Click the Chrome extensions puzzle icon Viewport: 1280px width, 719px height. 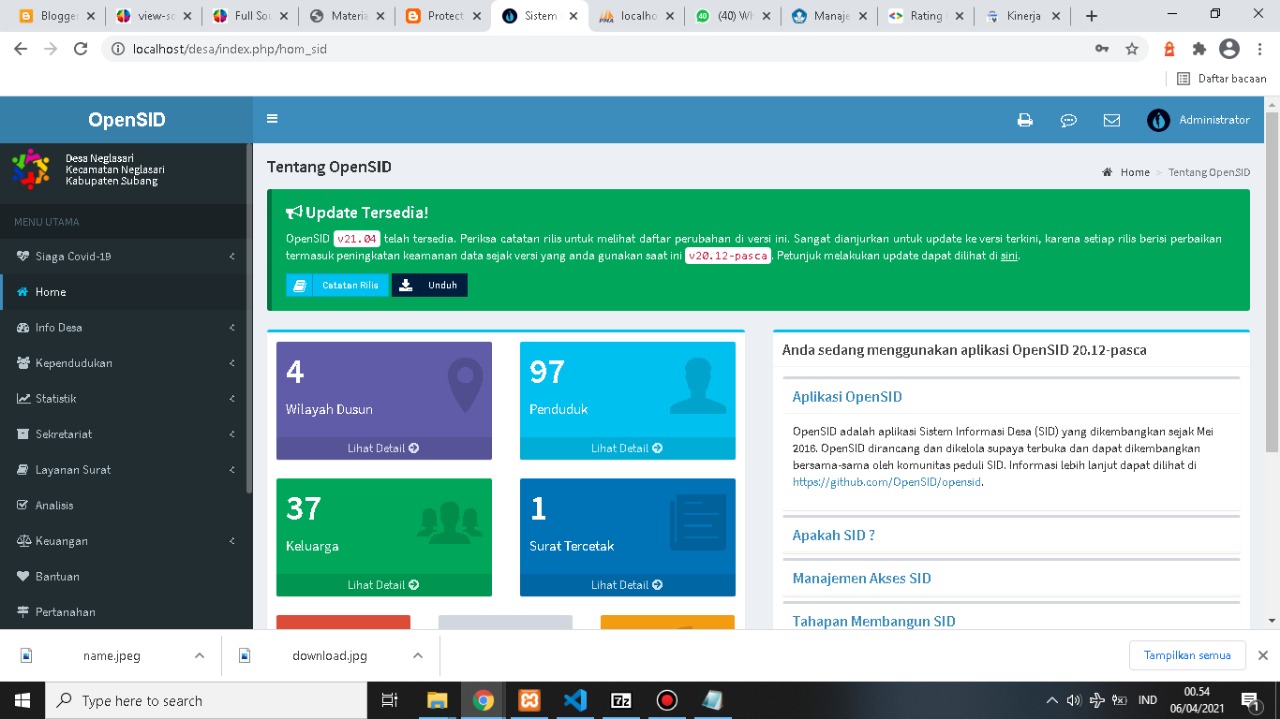[1199, 49]
